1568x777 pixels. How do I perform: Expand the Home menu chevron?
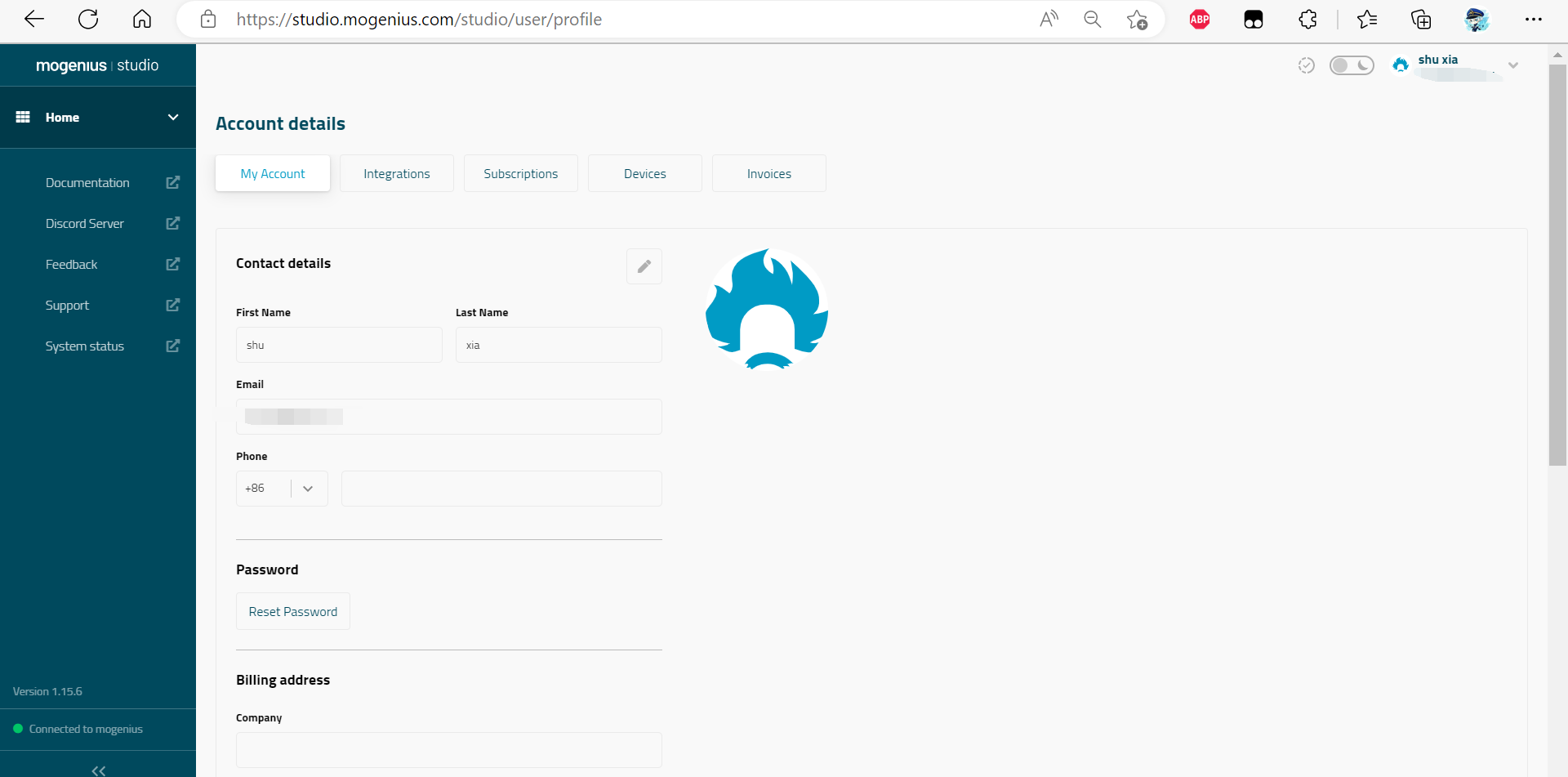click(x=173, y=117)
